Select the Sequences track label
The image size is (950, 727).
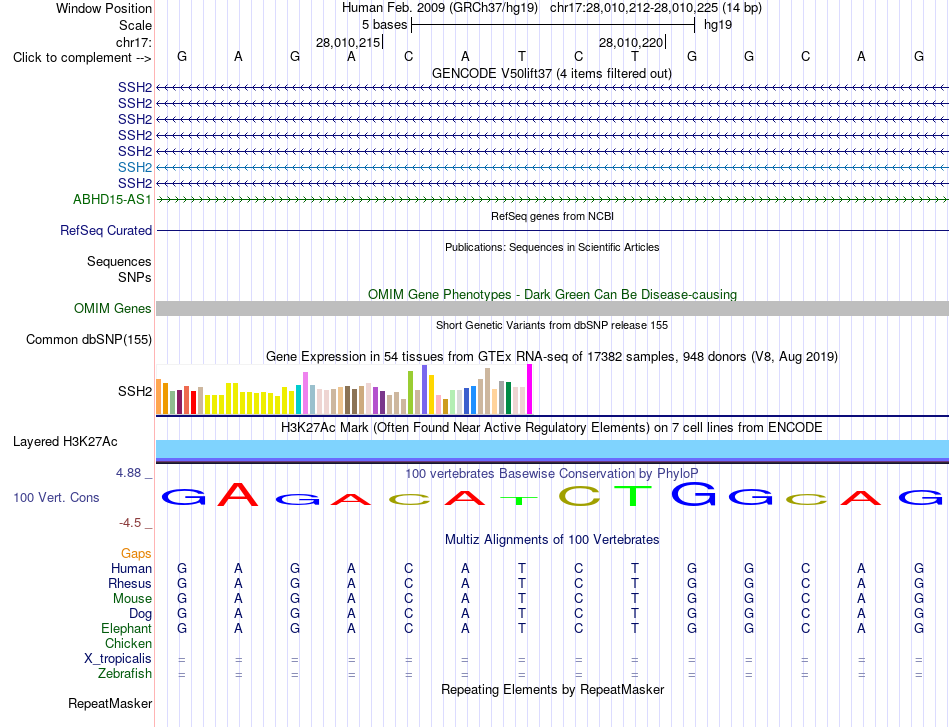tap(119, 261)
